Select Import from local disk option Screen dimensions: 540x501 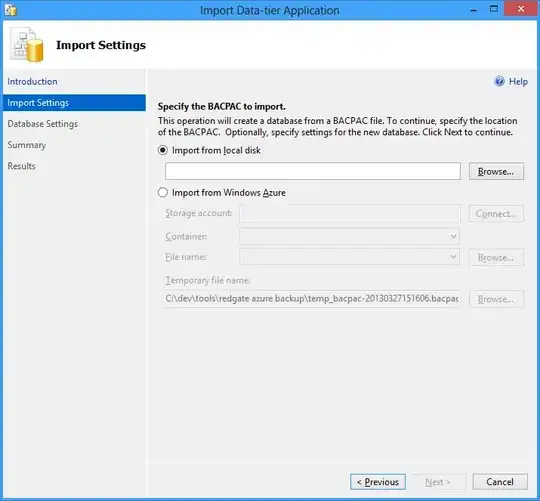(163, 150)
